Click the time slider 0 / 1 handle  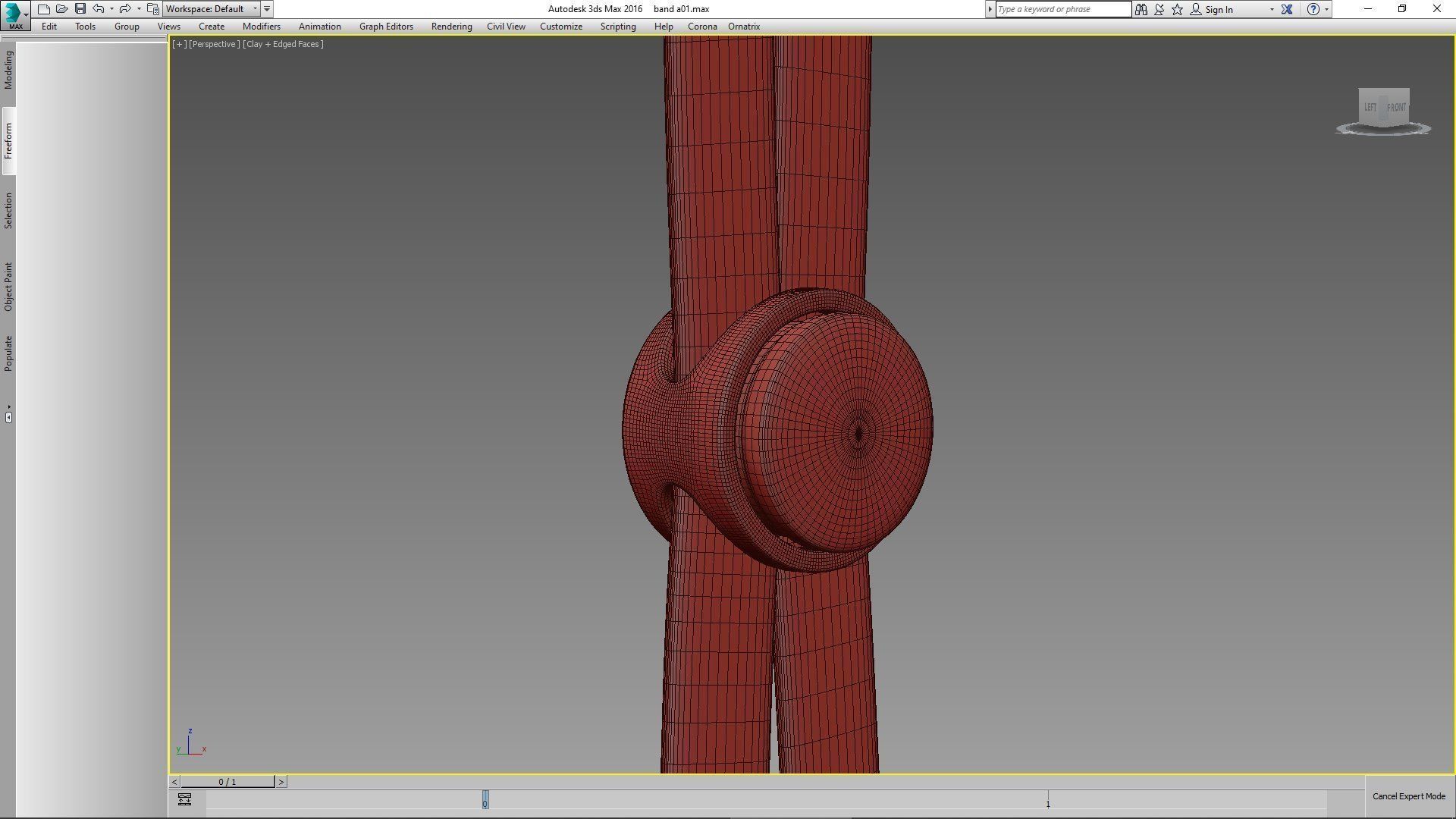click(x=227, y=782)
